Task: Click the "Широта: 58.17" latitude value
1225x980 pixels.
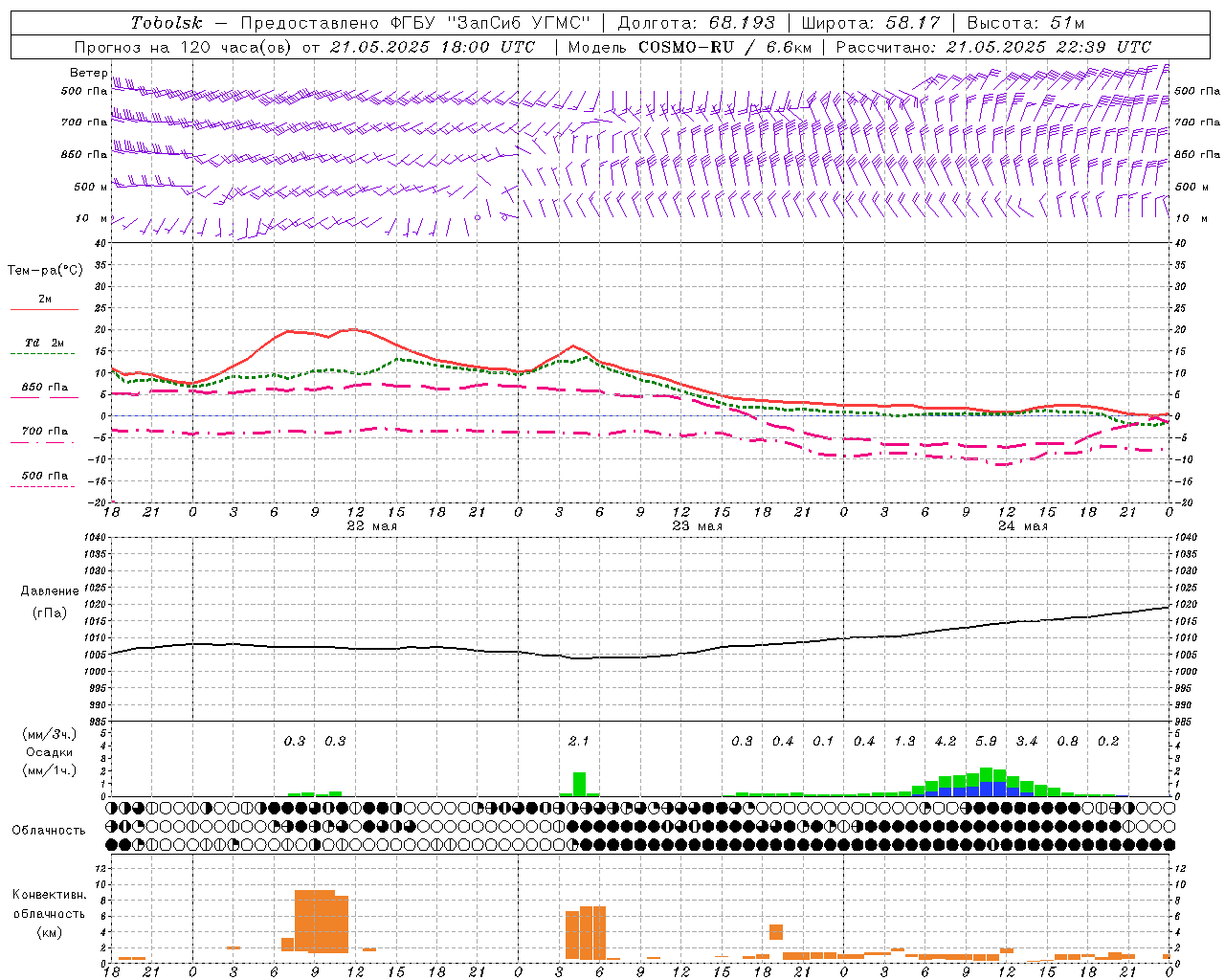Action: (x=871, y=22)
